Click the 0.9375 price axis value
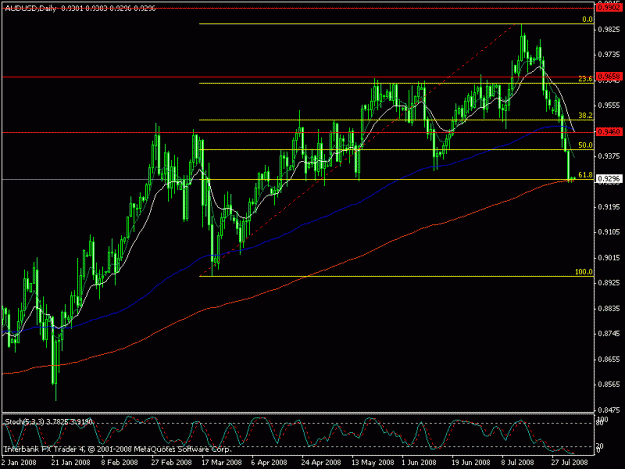This screenshot has width=625, height=469. click(x=609, y=156)
